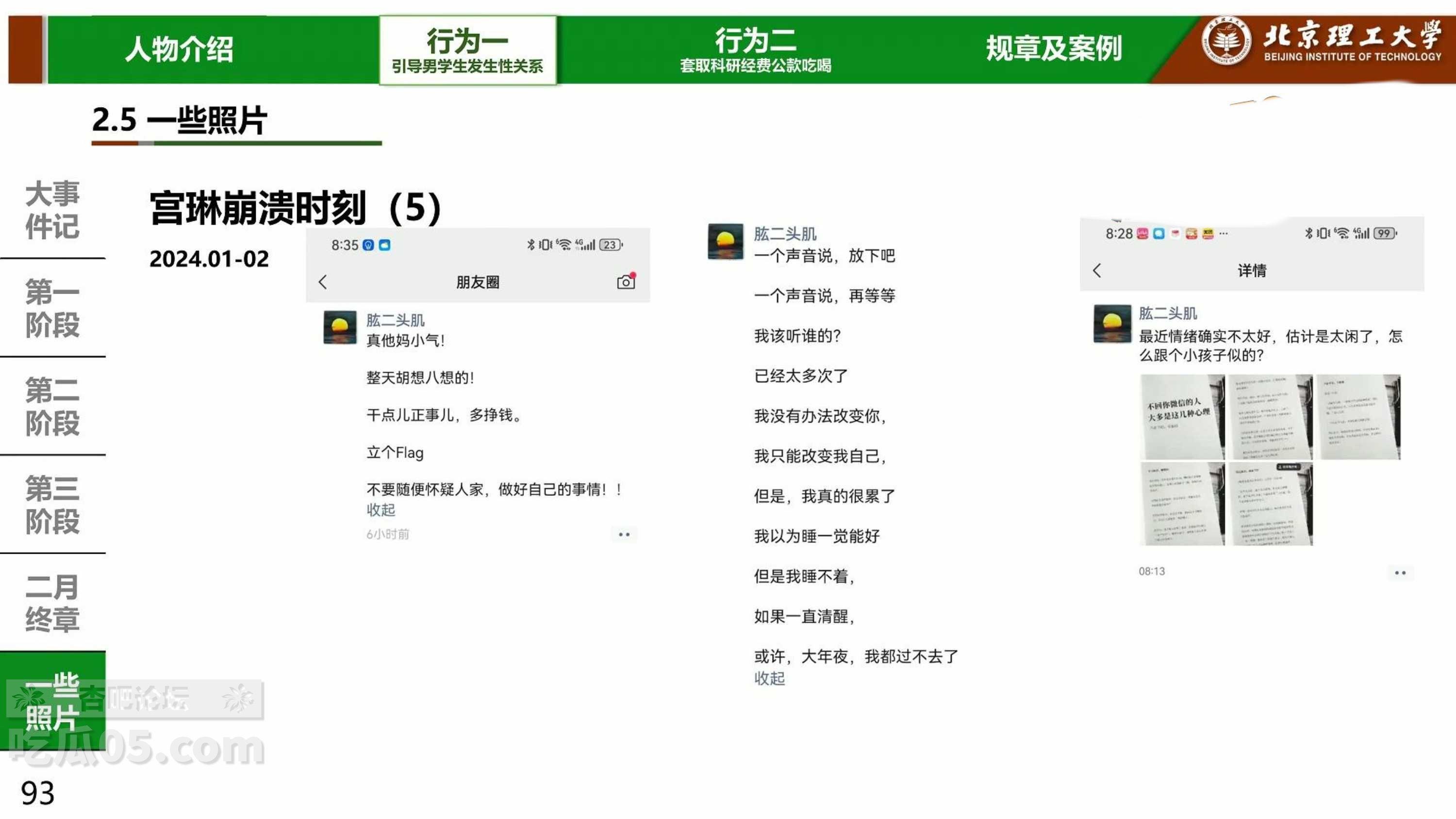Select 大事件记 in sidebar

(52, 210)
